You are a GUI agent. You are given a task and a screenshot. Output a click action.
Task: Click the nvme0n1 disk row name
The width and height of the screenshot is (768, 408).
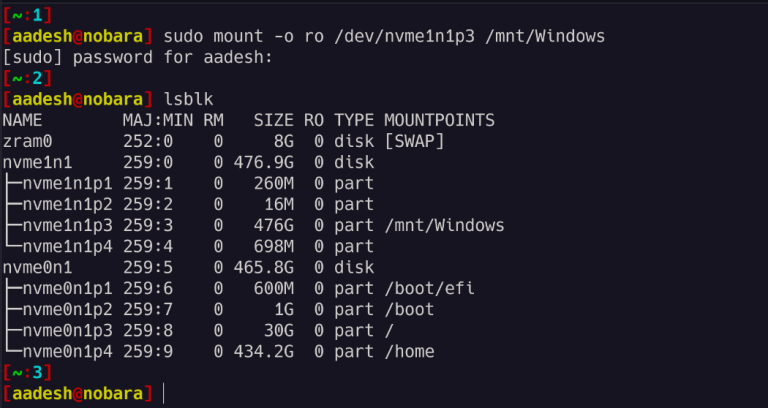click(37, 267)
